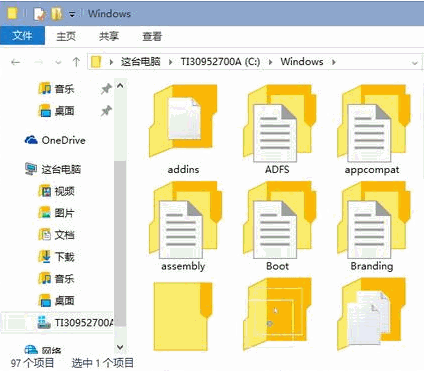The image size is (424, 371).
Task: Click the new folder quick access icon
Action: [x=57, y=14]
